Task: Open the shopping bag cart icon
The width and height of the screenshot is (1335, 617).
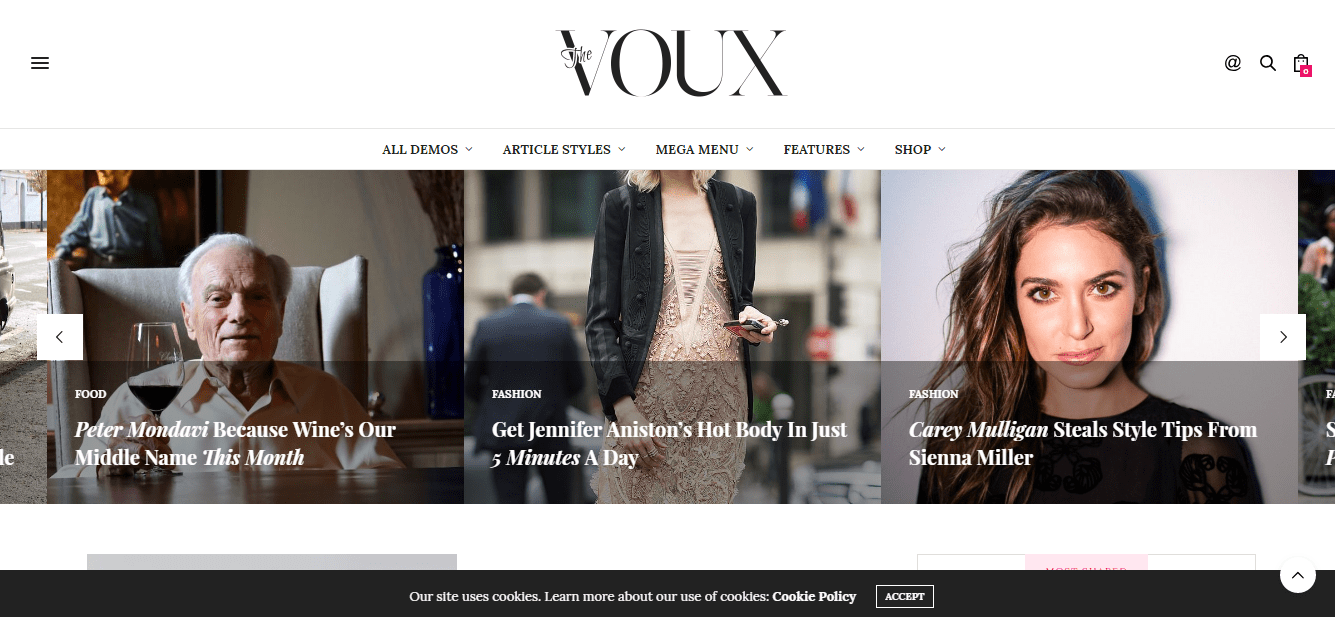Action: (x=1301, y=64)
